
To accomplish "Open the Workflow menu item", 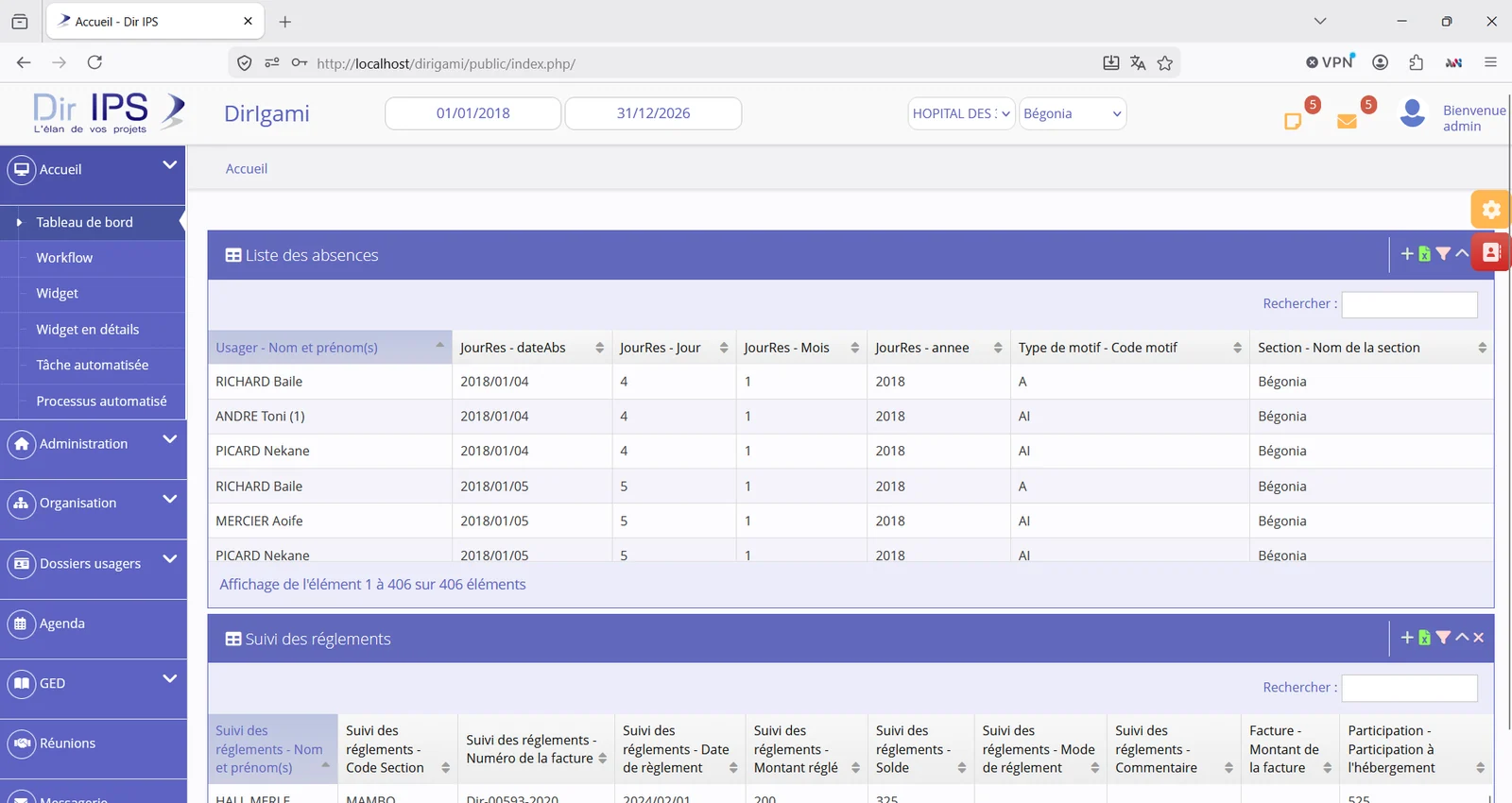I will coord(64,258).
